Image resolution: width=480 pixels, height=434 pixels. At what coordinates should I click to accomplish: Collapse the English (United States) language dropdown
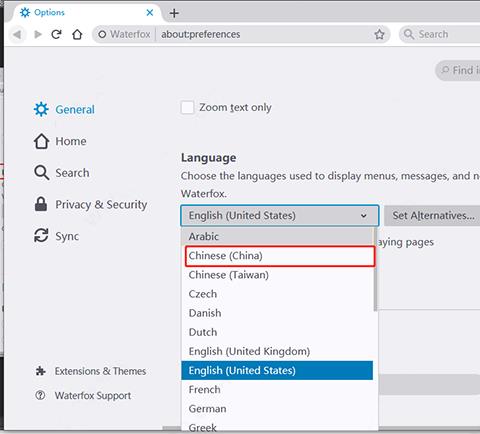coord(280,215)
